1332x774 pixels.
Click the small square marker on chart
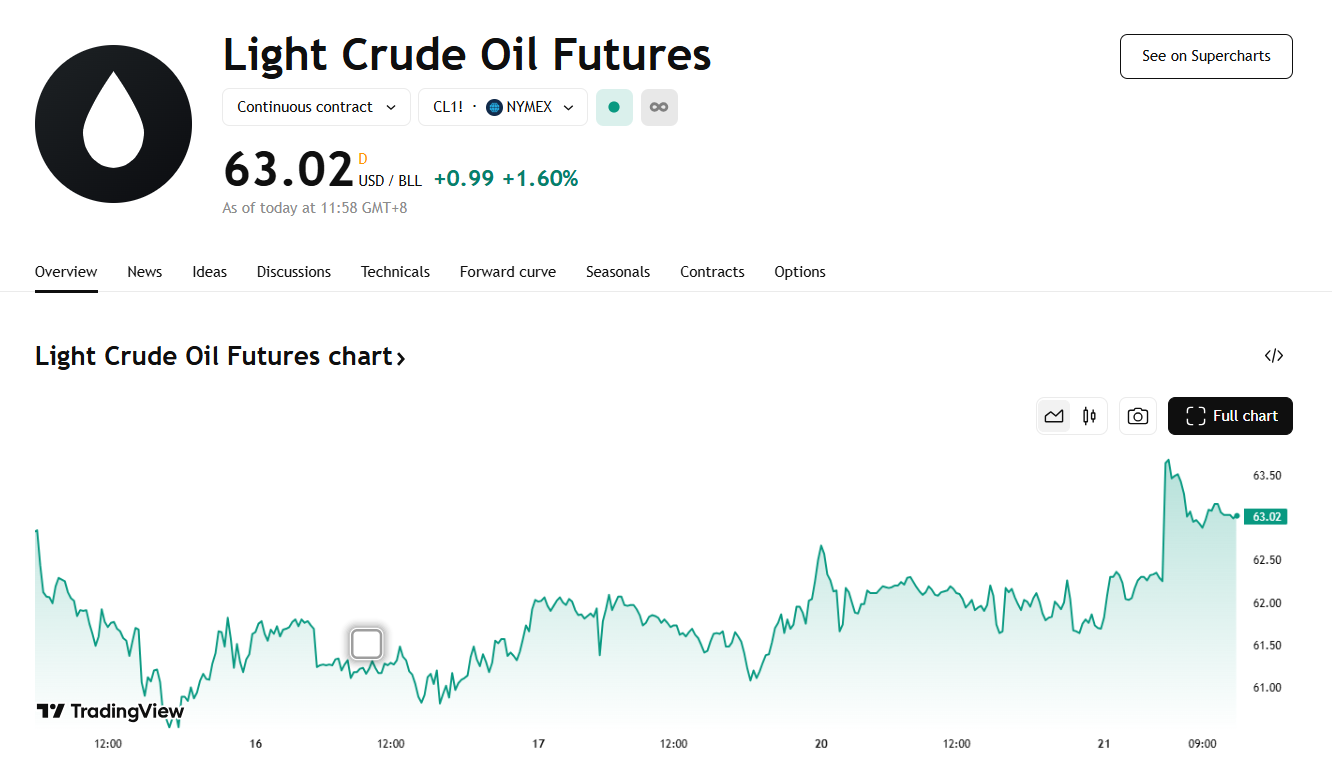[x=367, y=644]
